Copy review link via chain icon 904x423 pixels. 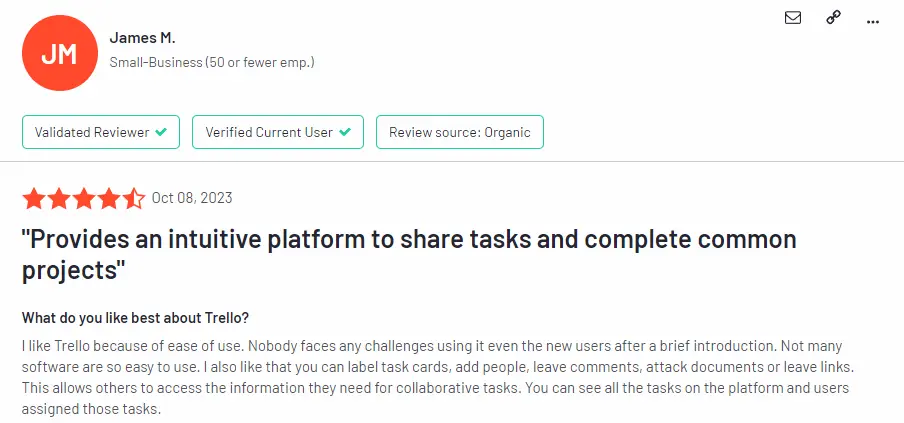tap(833, 18)
